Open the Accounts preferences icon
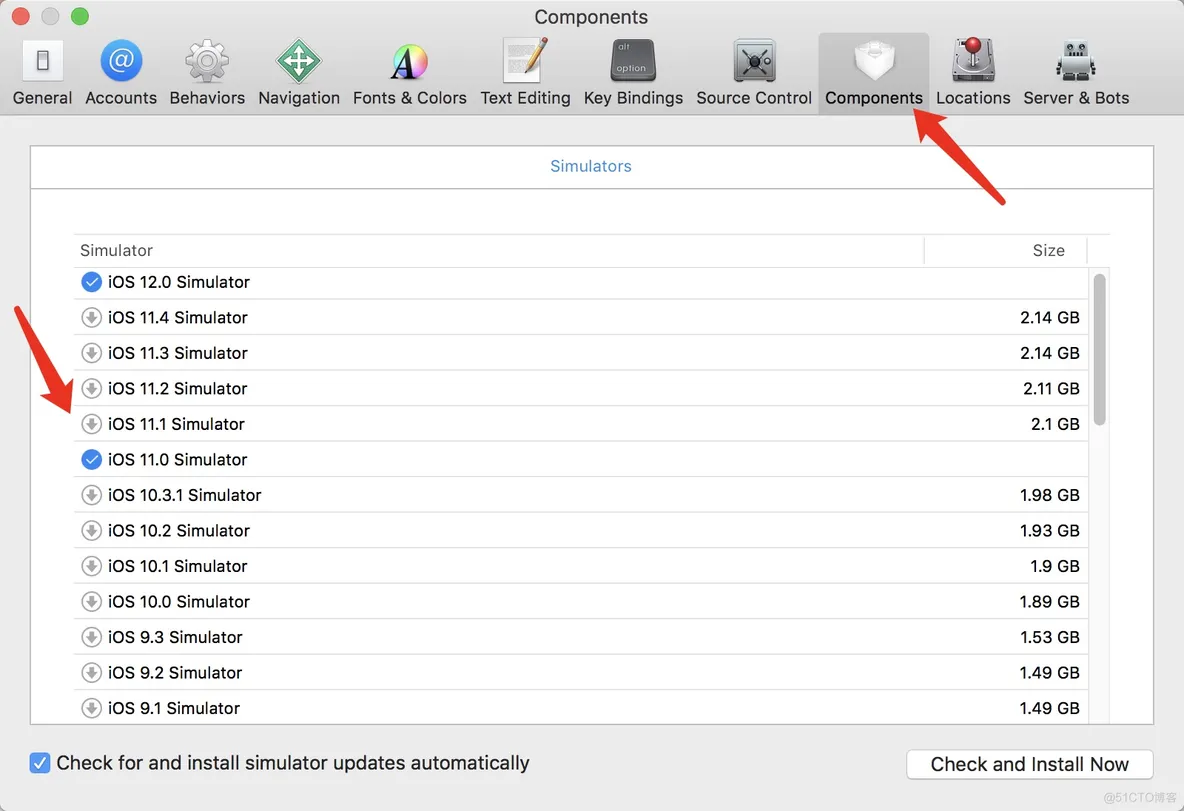This screenshot has width=1184, height=811. (x=121, y=60)
